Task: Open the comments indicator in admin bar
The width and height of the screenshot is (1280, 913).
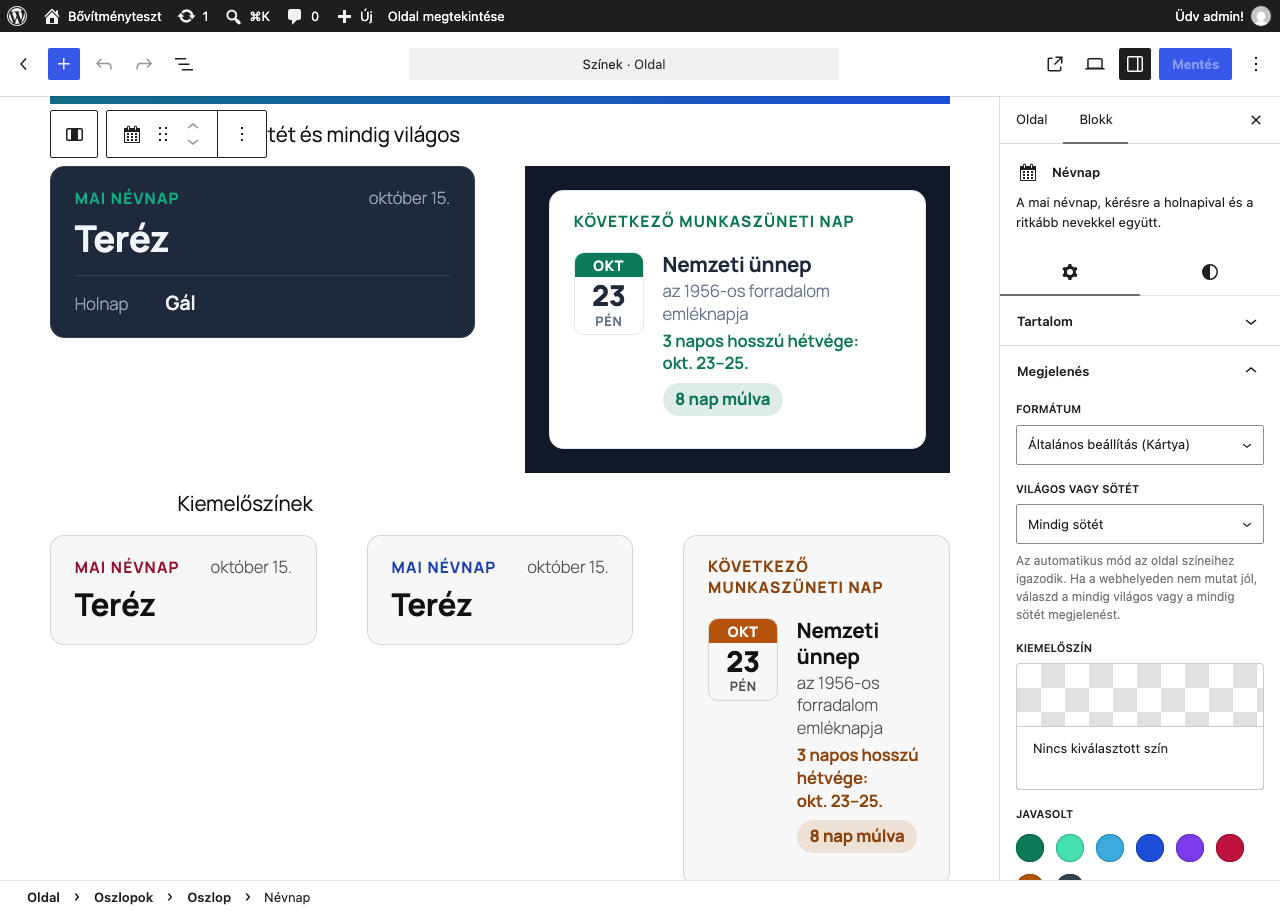Action: 303,16
